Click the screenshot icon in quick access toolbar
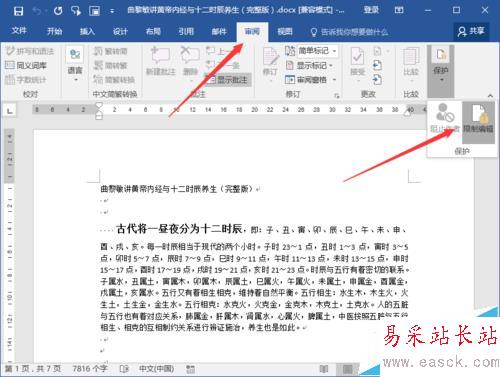The width and height of the screenshot is (500, 377). click(95, 11)
